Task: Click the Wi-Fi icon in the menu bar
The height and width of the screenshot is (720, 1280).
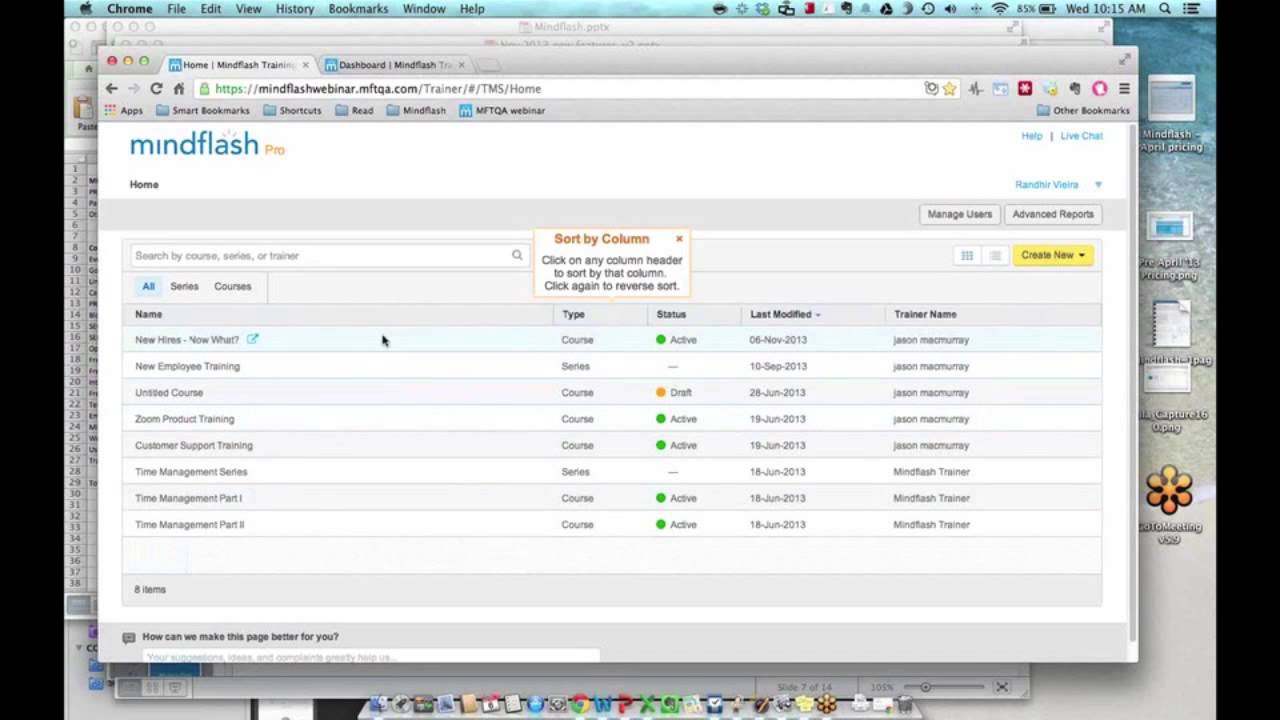Action: (x=1000, y=9)
